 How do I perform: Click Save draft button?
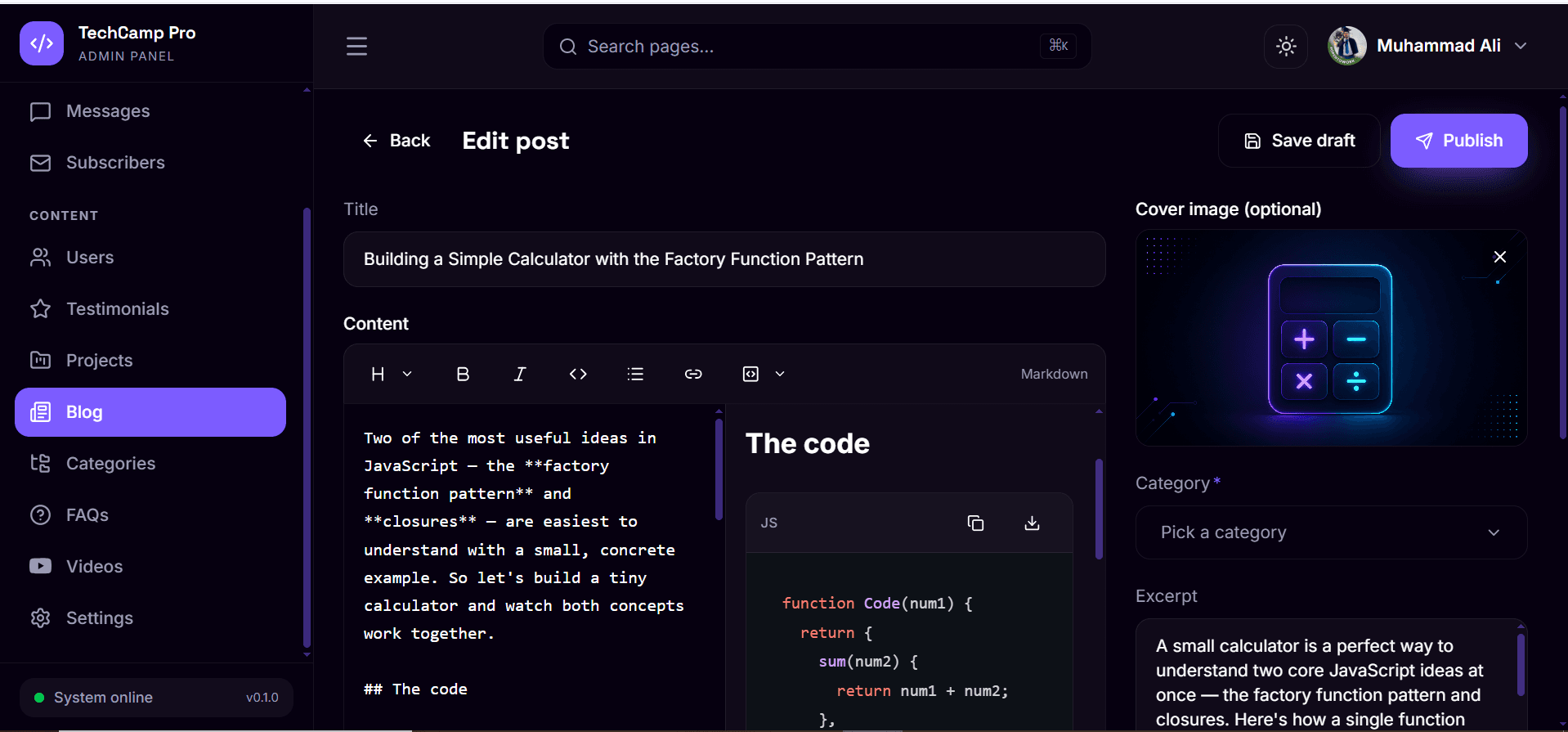tap(1299, 141)
